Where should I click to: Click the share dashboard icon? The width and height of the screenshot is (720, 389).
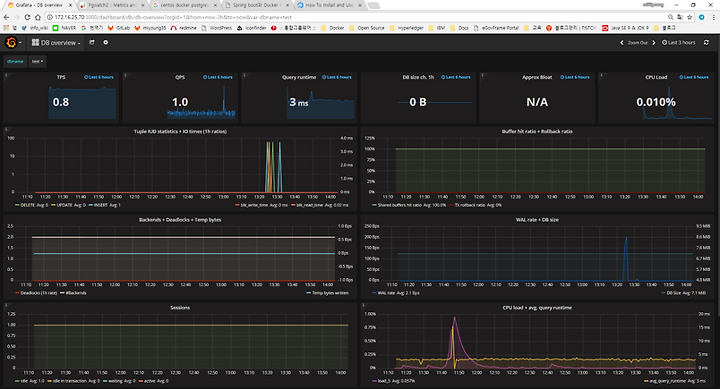coord(92,42)
